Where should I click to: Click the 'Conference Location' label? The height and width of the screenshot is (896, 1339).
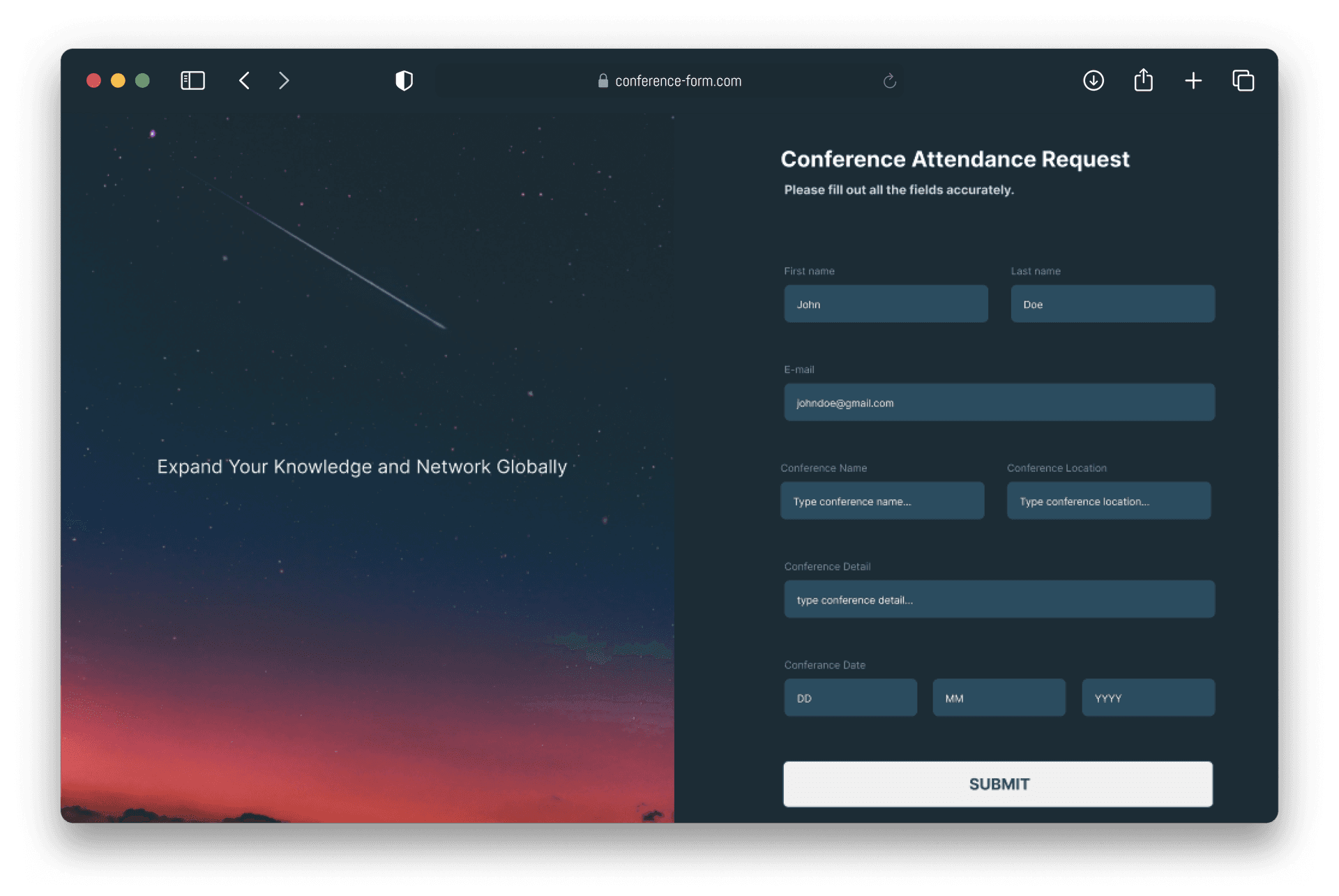(x=1057, y=468)
